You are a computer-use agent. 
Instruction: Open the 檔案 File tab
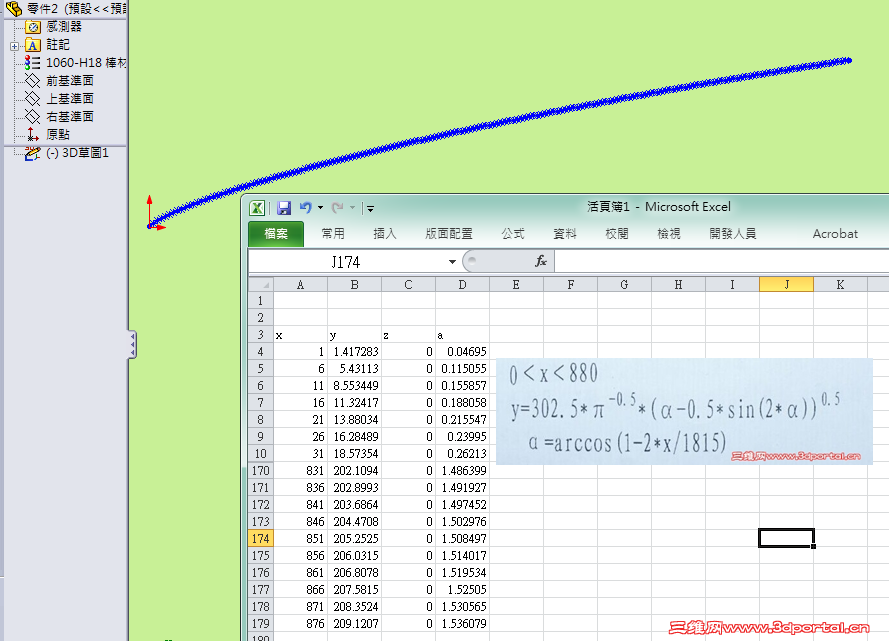point(275,232)
